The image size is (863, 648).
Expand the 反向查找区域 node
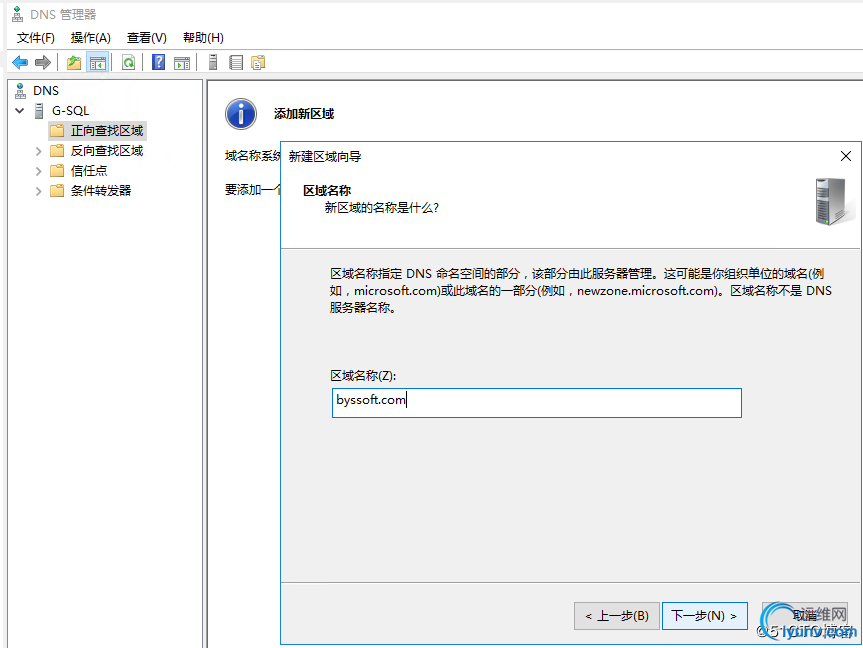pos(39,151)
